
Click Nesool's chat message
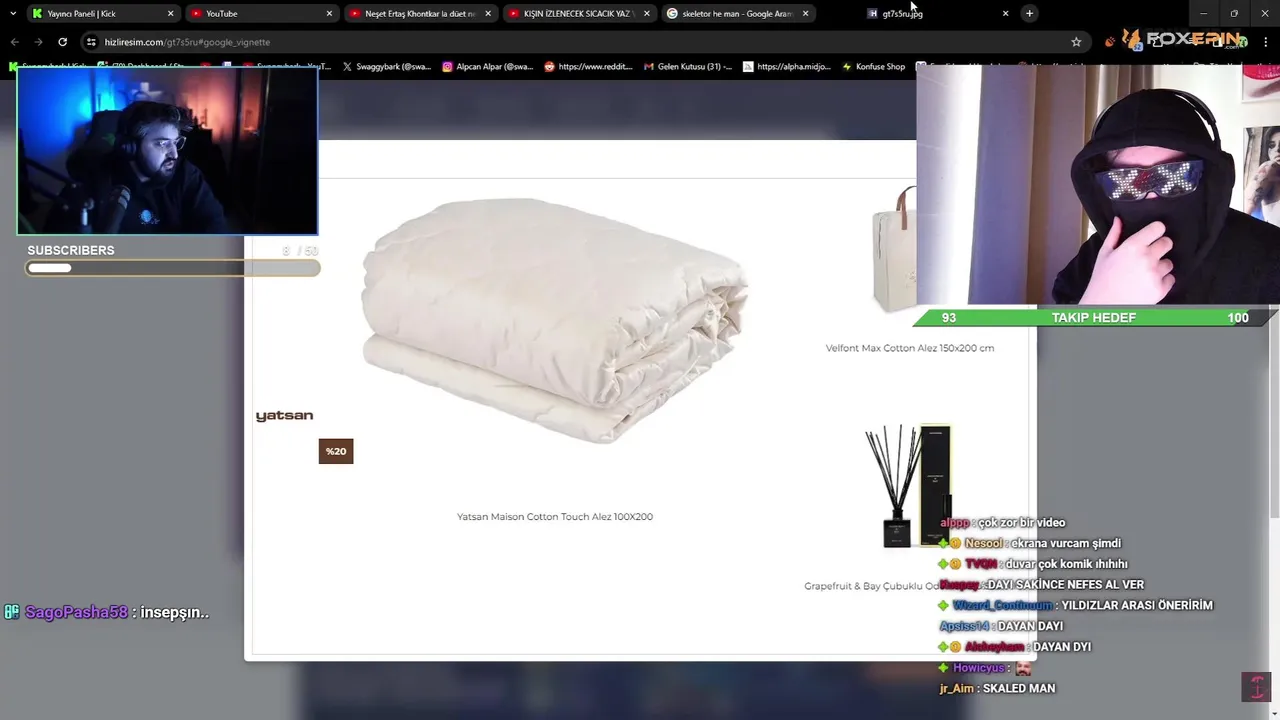(1030, 543)
